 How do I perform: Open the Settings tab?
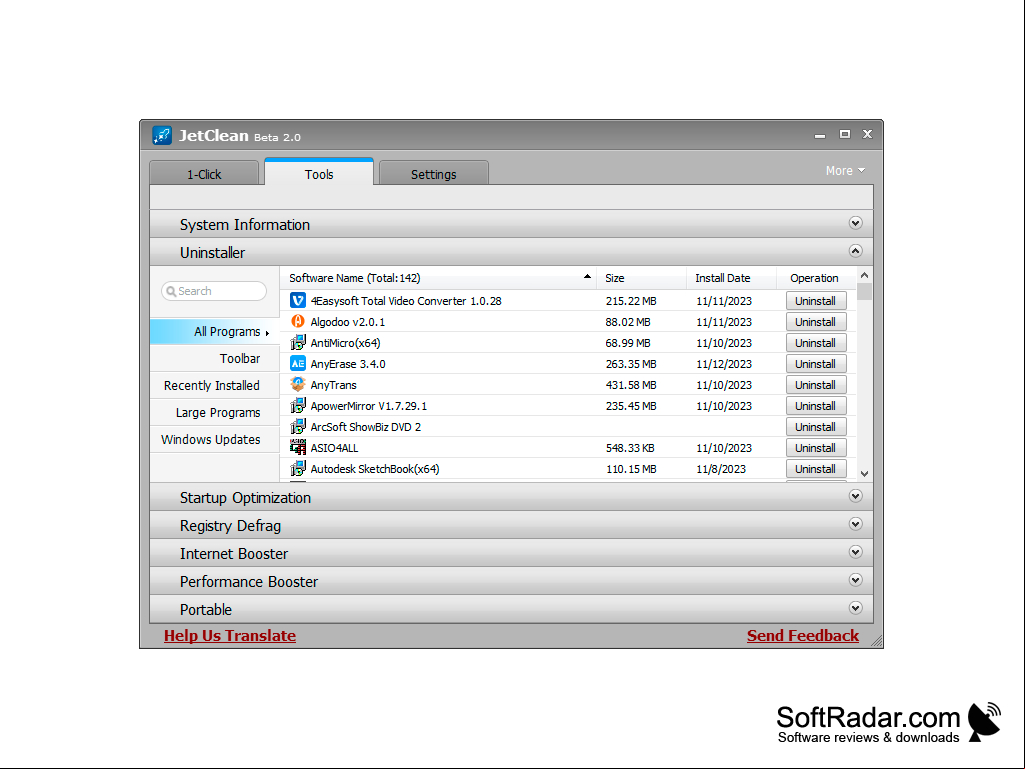click(x=433, y=173)
